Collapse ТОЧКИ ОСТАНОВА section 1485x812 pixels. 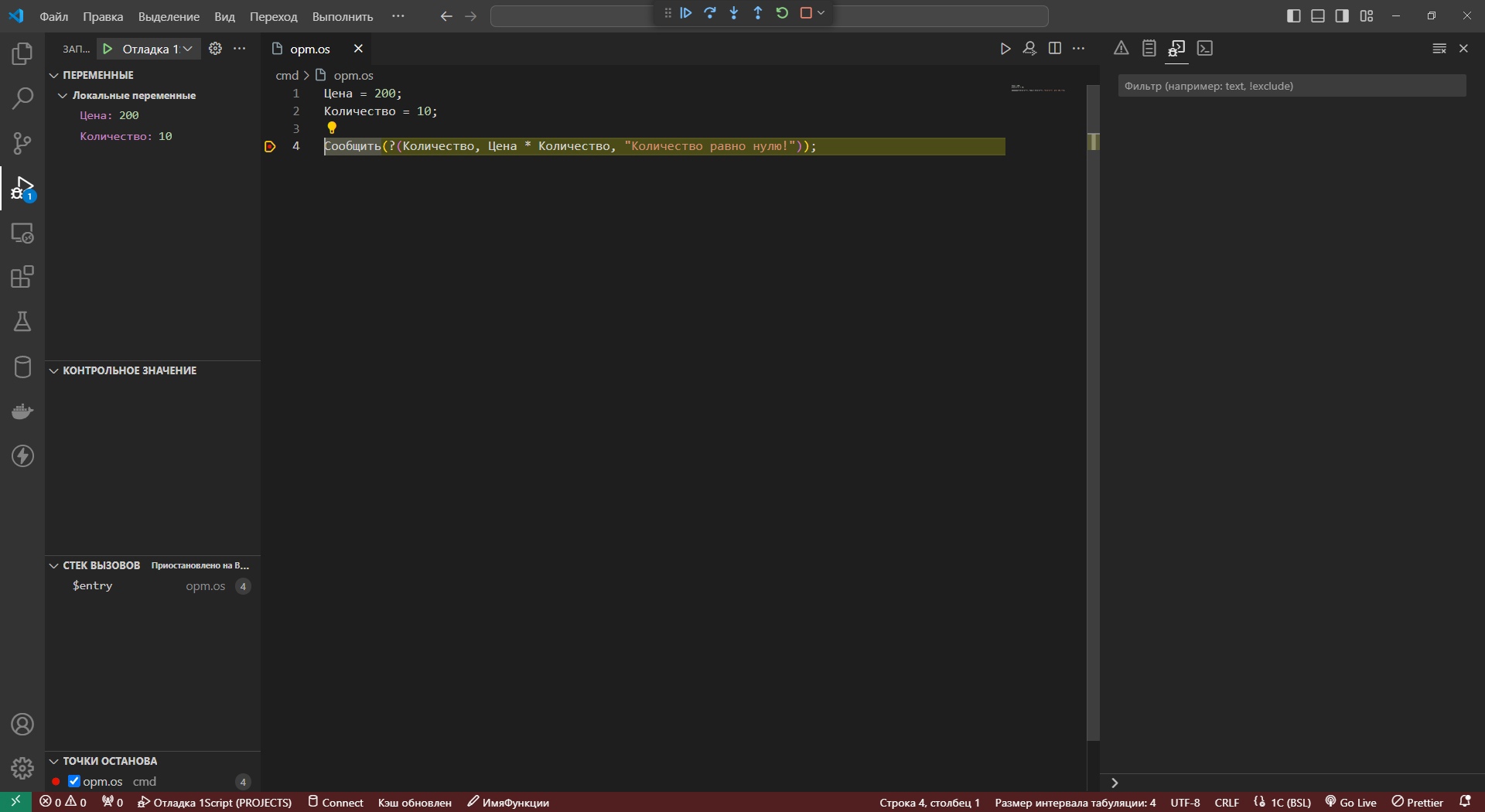pyautogui.click(x=54, y=761)
